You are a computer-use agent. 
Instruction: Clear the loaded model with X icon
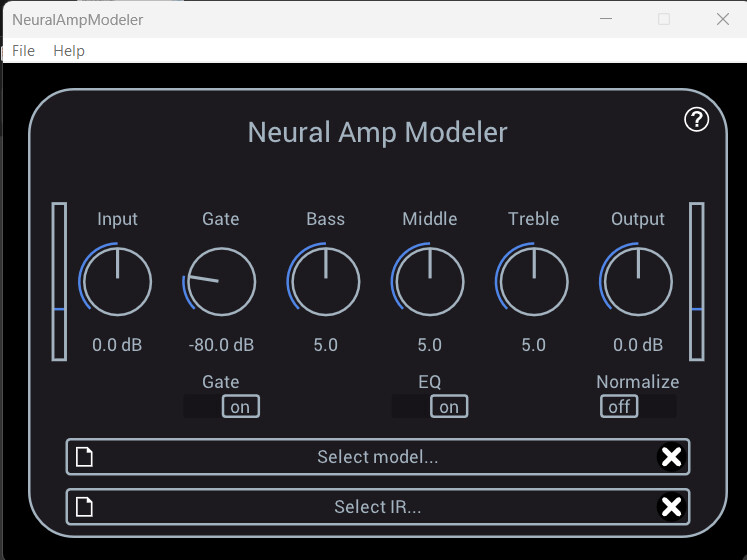(671, 457)
